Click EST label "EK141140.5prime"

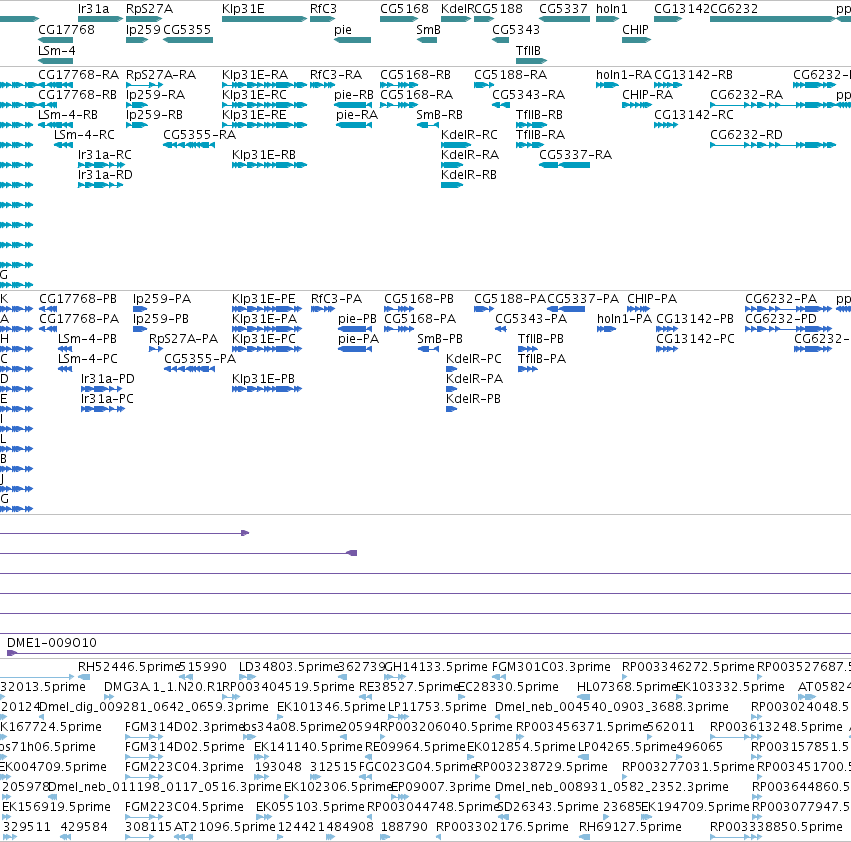308,747
